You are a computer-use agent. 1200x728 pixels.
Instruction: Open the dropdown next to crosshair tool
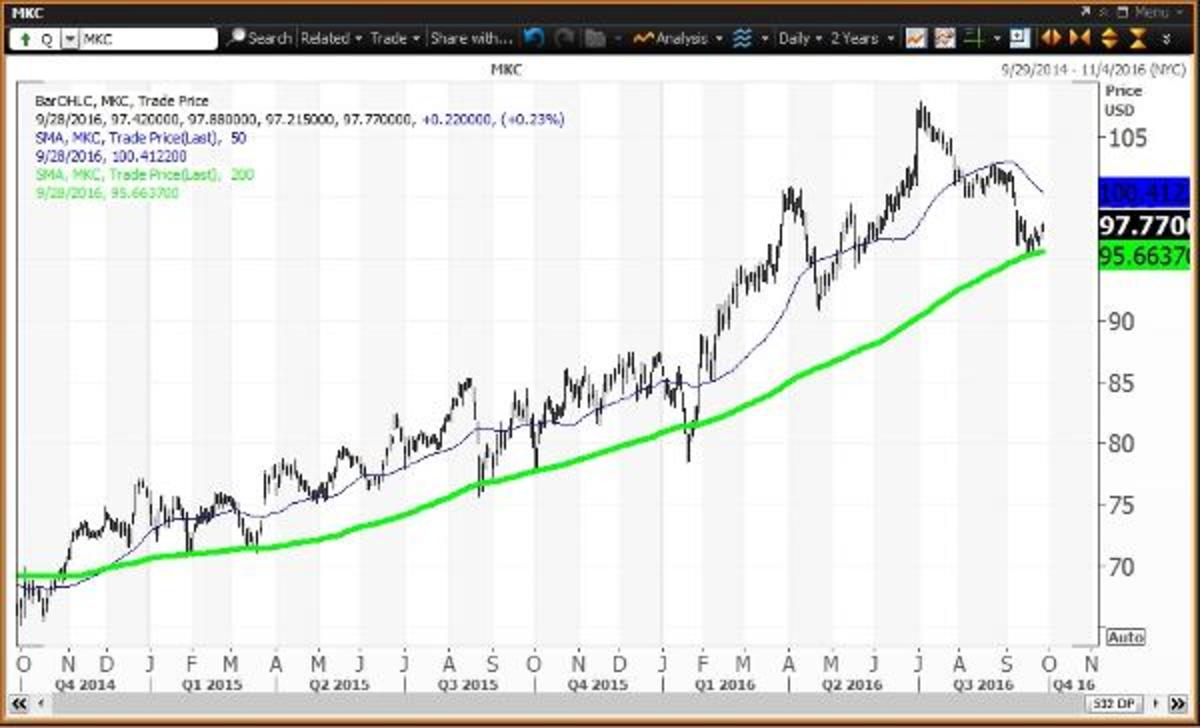(x=996, y=39)
